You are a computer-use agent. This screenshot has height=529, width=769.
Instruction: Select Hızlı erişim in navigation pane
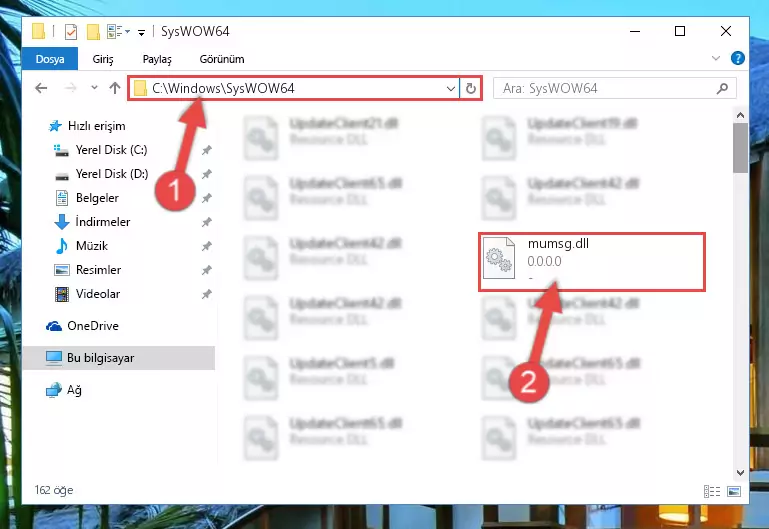click(x=96, y=126)
